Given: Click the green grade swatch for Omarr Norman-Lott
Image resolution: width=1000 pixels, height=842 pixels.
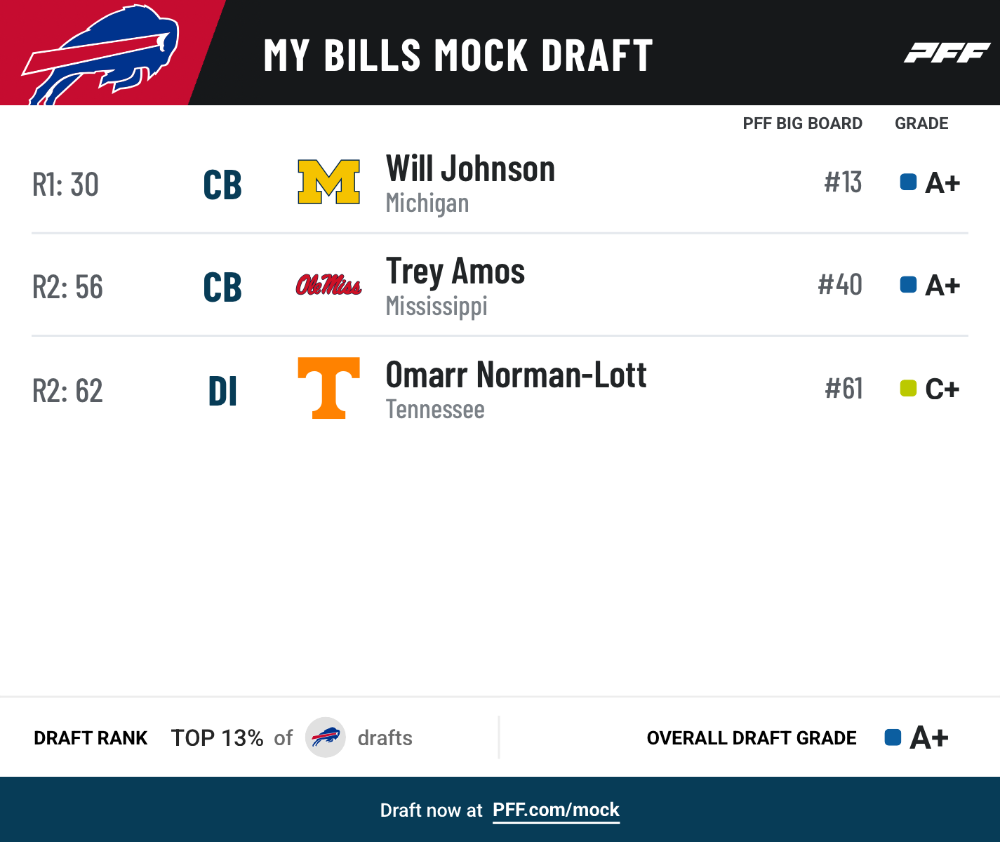Looking at the screenshot, I should tap(908, 388).
